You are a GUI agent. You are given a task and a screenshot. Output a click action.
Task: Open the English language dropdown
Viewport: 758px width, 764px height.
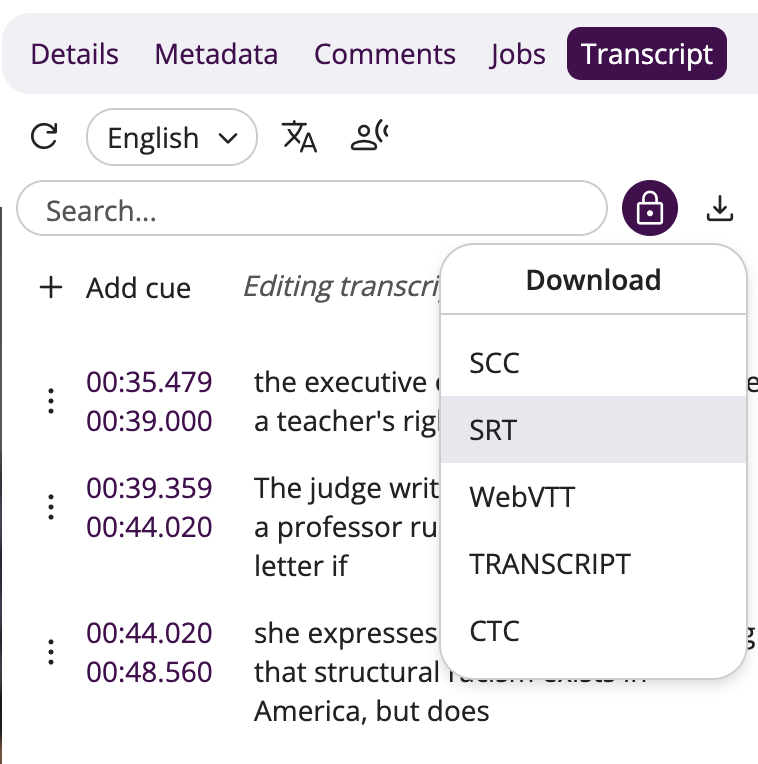click(172, 137)
